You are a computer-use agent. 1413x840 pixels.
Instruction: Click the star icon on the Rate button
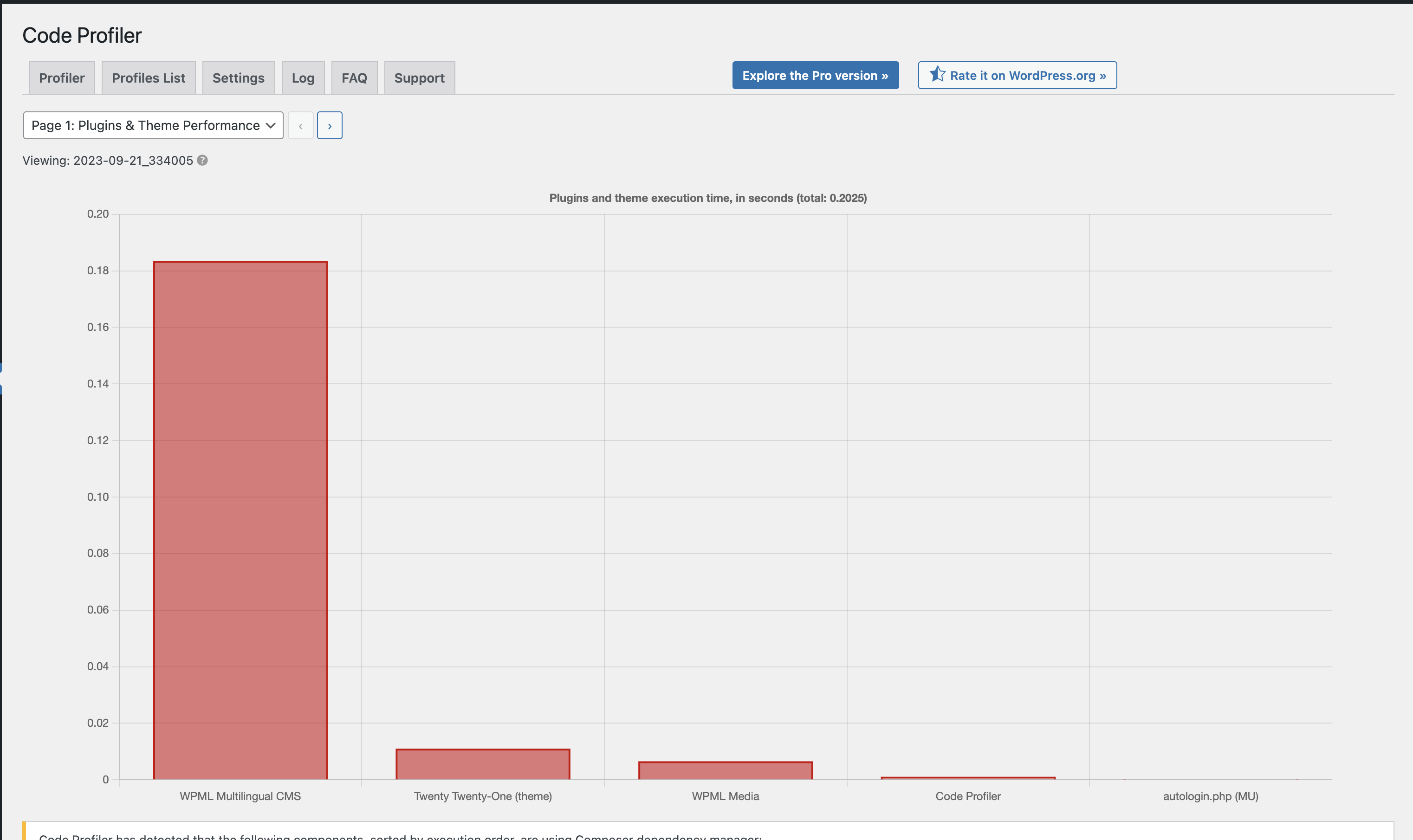pos(937,74)
